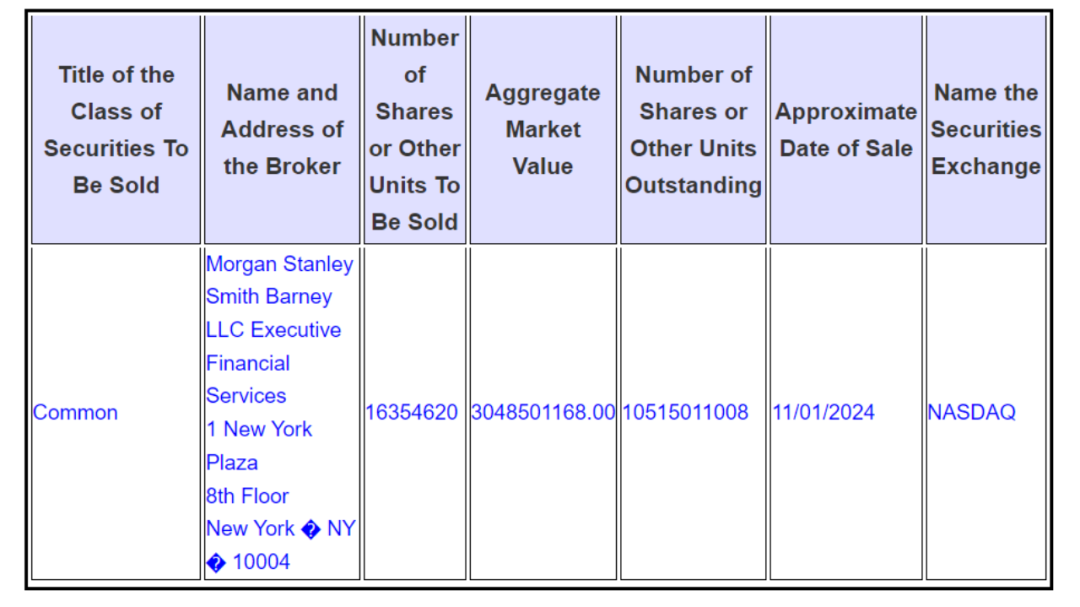
Task: Click the 'Number of Shares or Other Units To Be Sold' header
Action: click(x=414, y=130)
